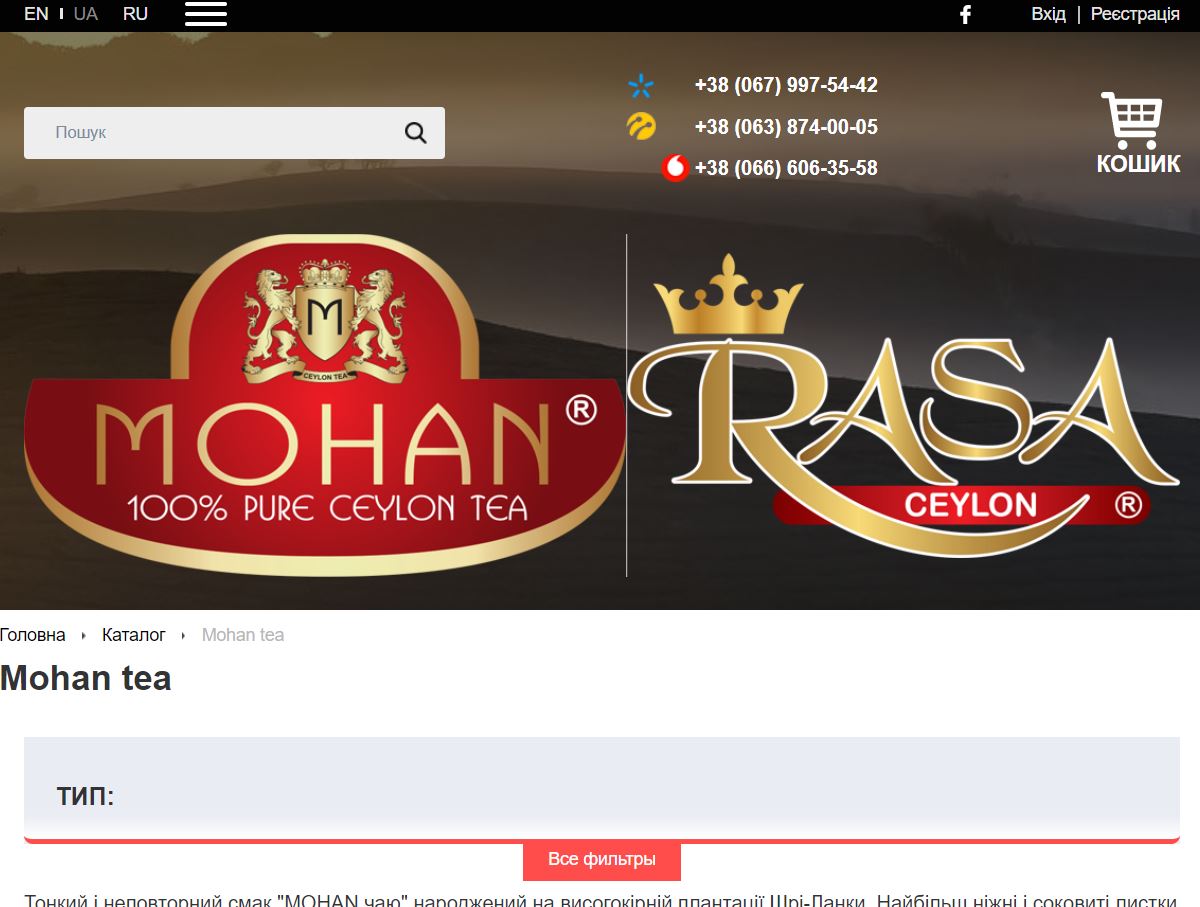1200x907 pixels.
Task: Click the Kyivstar operator icon
Action: point(640,86)
